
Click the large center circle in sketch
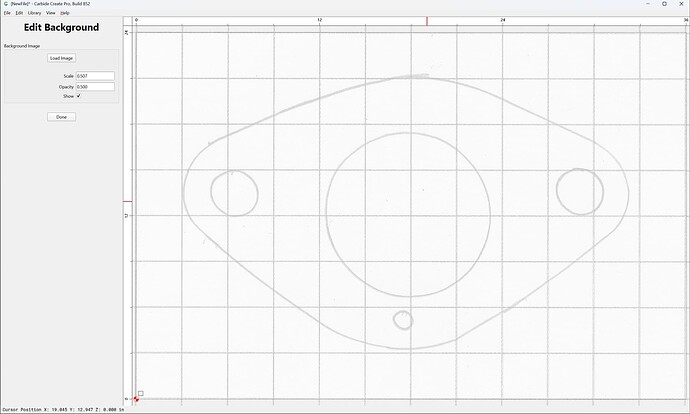[x=408, y=214]
